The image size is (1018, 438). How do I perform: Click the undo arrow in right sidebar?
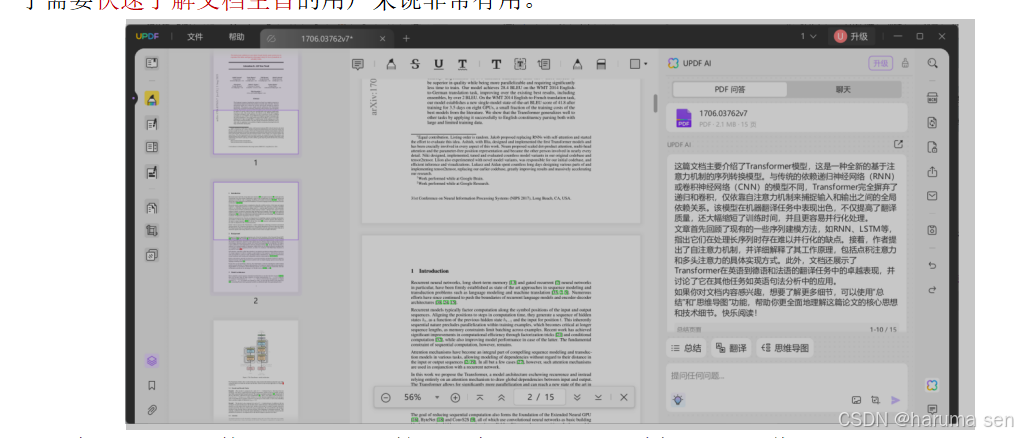tap(932, 265)
